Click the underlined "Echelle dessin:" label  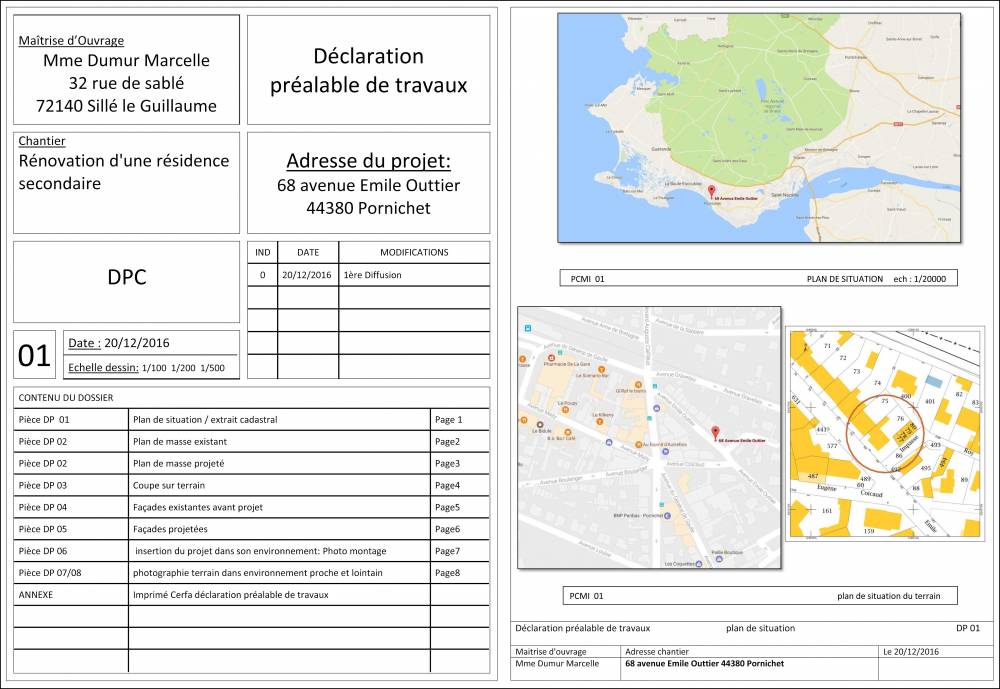tap(103, 367)
